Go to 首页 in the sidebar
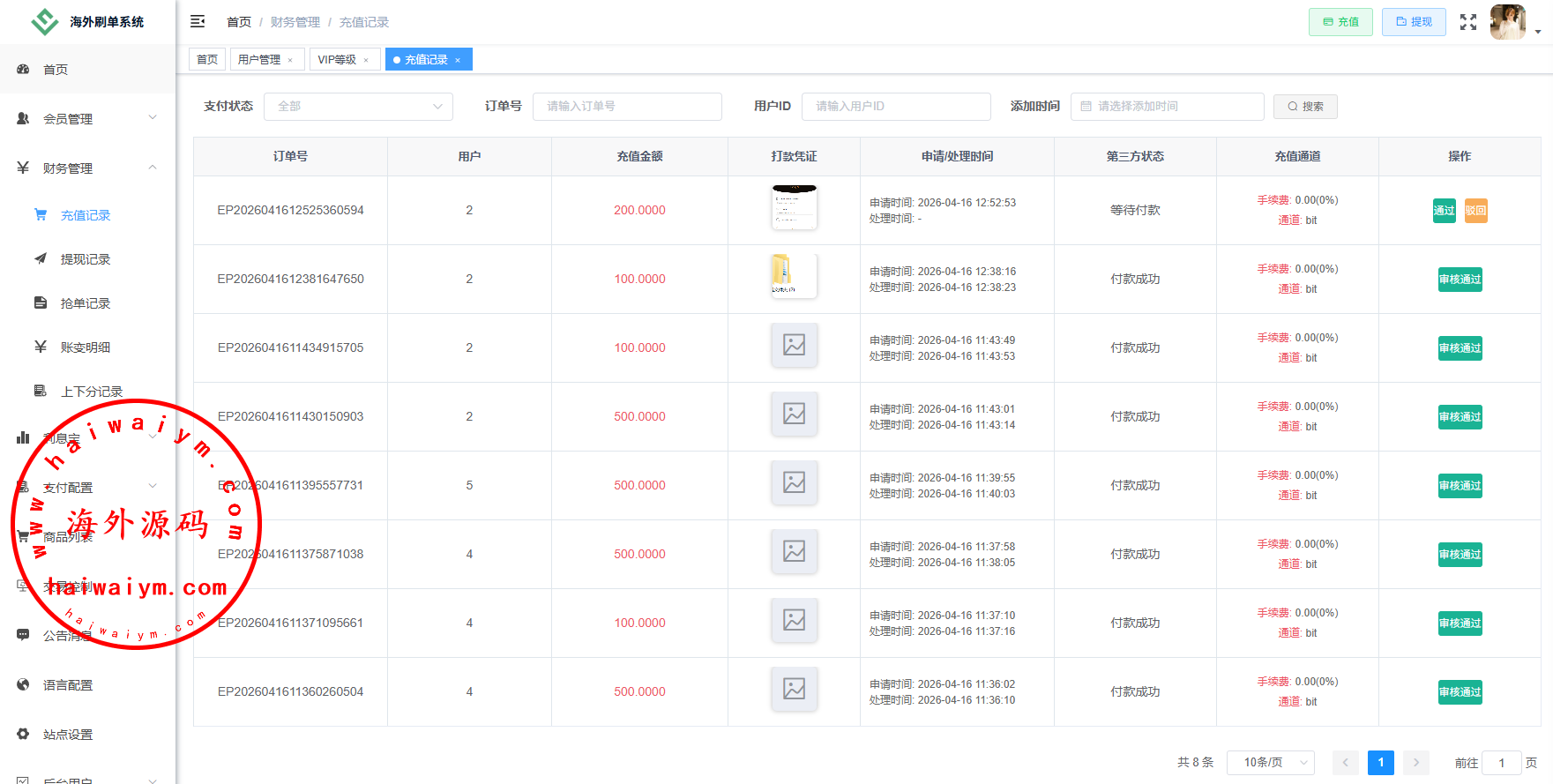This screenshot has width=1553, height=784. (x=56, y=70)
